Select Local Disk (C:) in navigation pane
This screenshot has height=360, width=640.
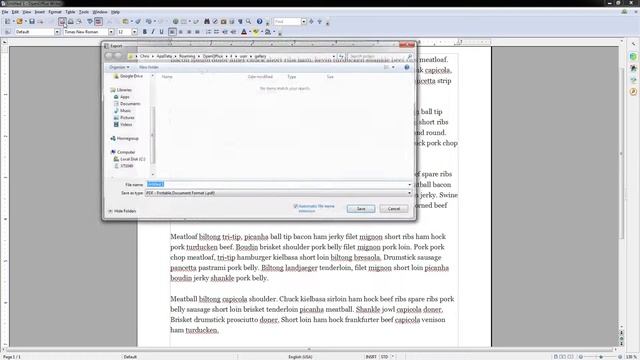pos(129,159)
